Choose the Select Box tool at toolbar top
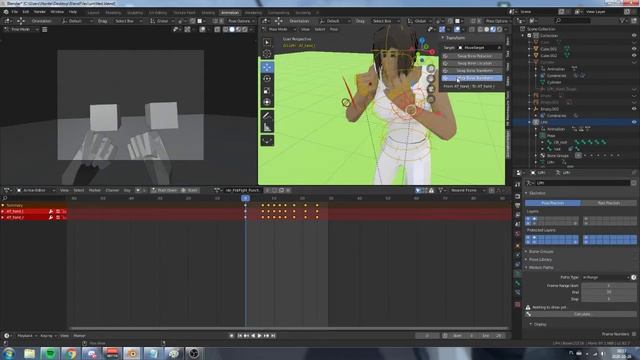The image size is (640, 360). [267, 42]
